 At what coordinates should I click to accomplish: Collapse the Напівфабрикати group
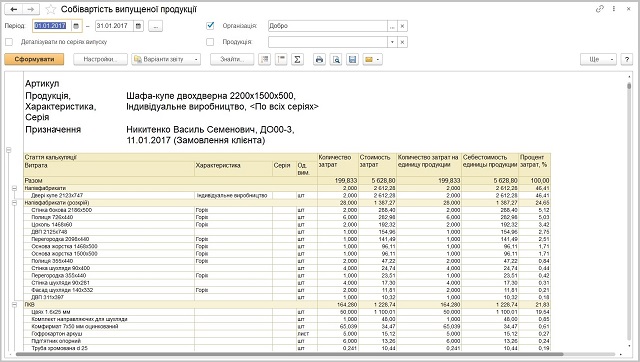click(14, 188)
